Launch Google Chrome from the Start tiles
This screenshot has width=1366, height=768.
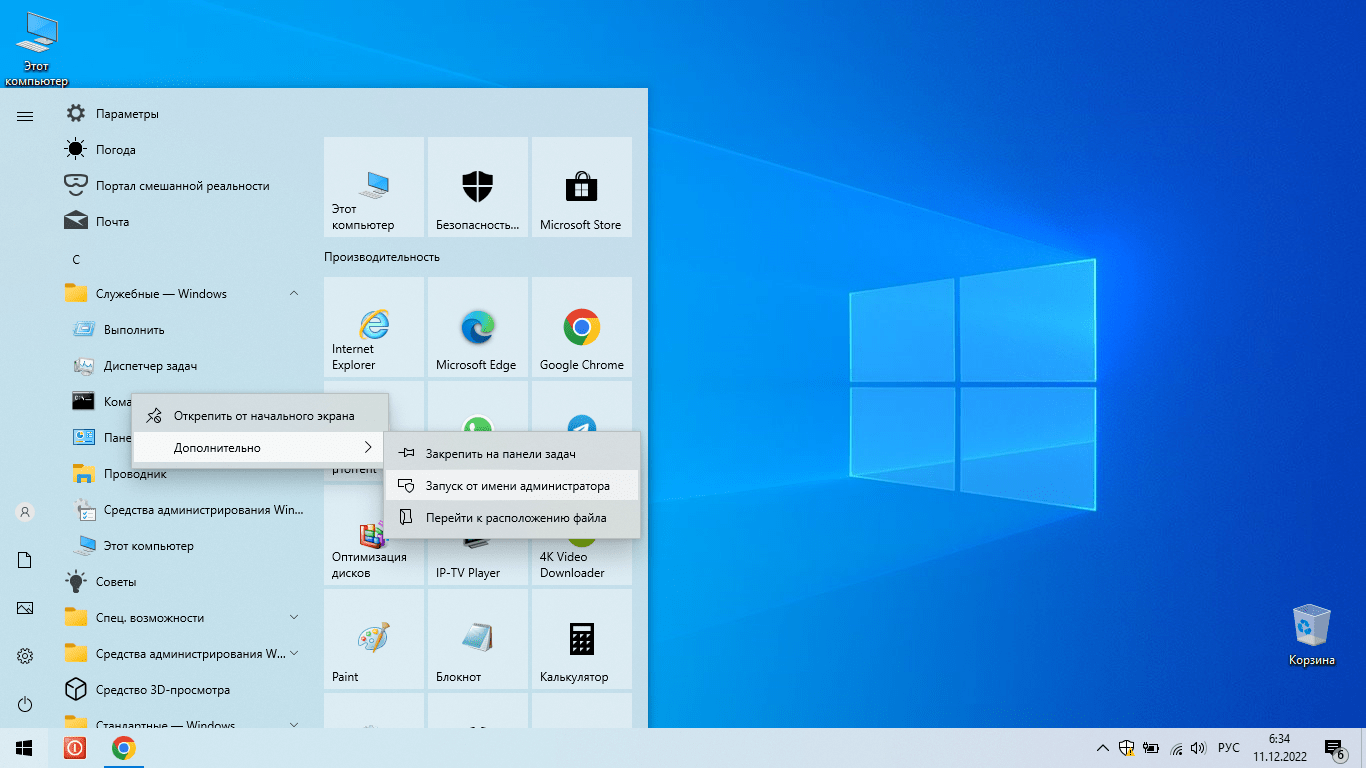pyautogui.click(x=581, y=327)
